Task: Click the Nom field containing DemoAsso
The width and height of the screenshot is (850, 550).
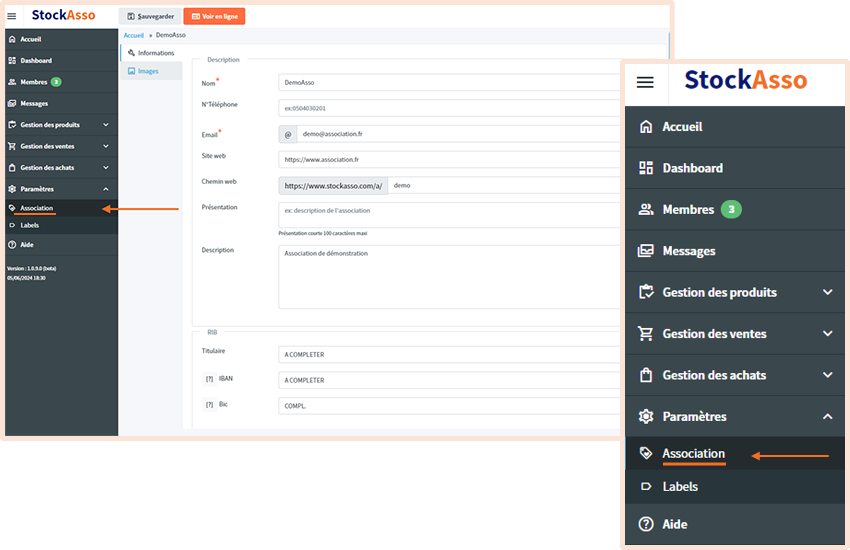Action: [450, 83]
